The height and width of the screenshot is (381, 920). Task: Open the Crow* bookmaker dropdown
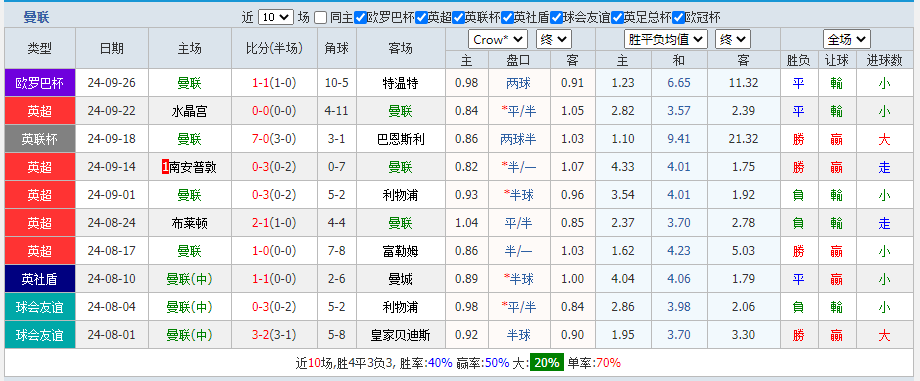[498, 39]
